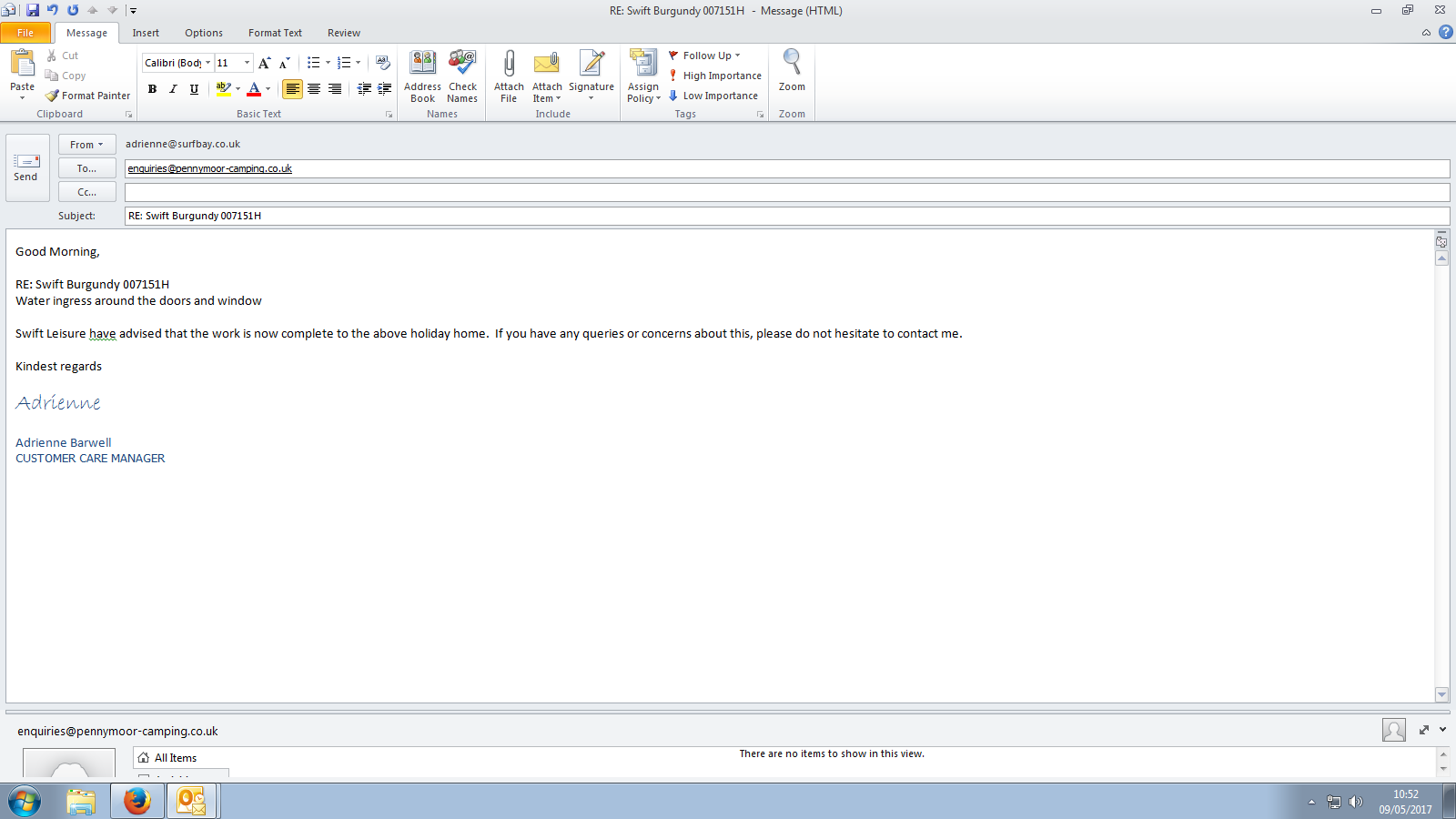Open the Follow Up flag menu

(x=705, y=56)
